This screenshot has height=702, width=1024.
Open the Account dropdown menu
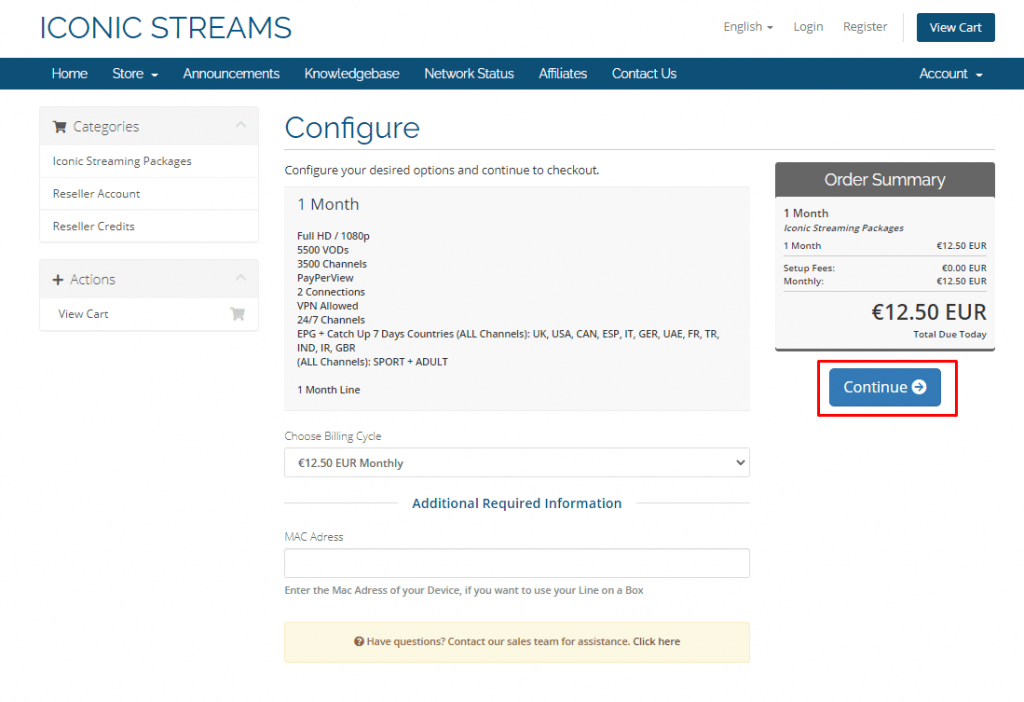pos(948,73)
